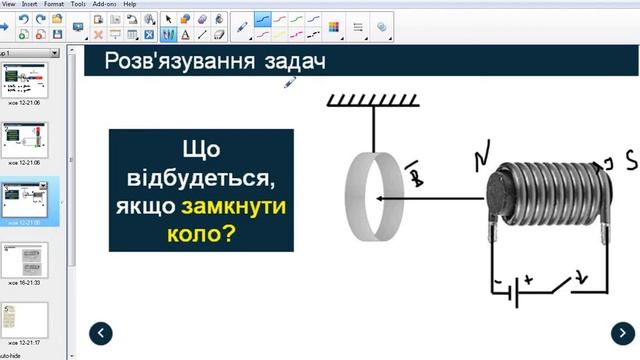
Task: Toggle the auto hide option
Action: [10, 356]
